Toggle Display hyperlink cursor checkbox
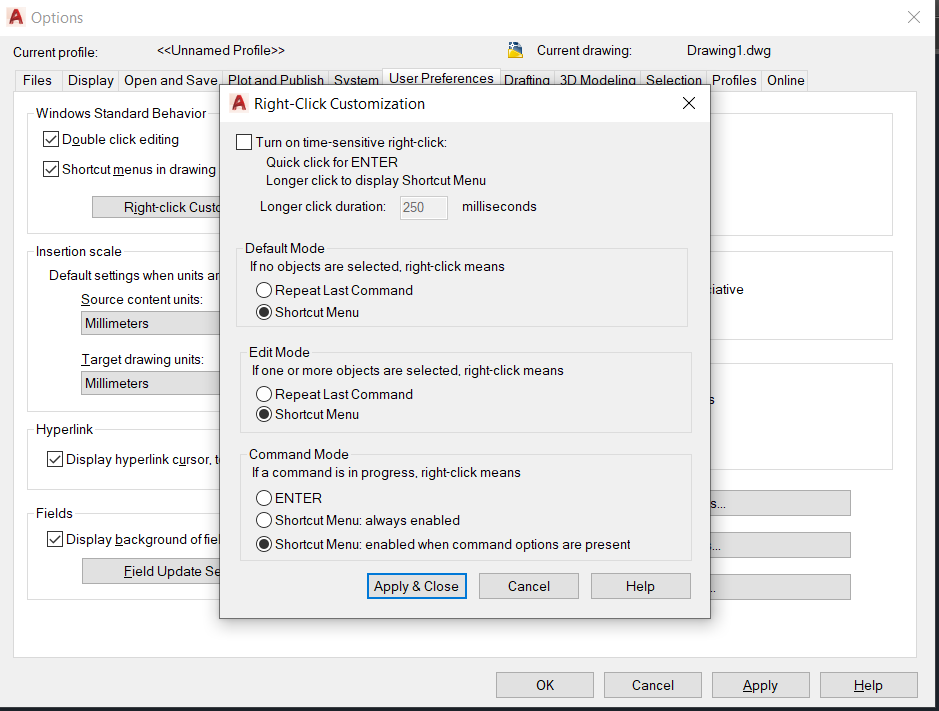The width and height of the screenshot is (939, 711). (54, 459)
